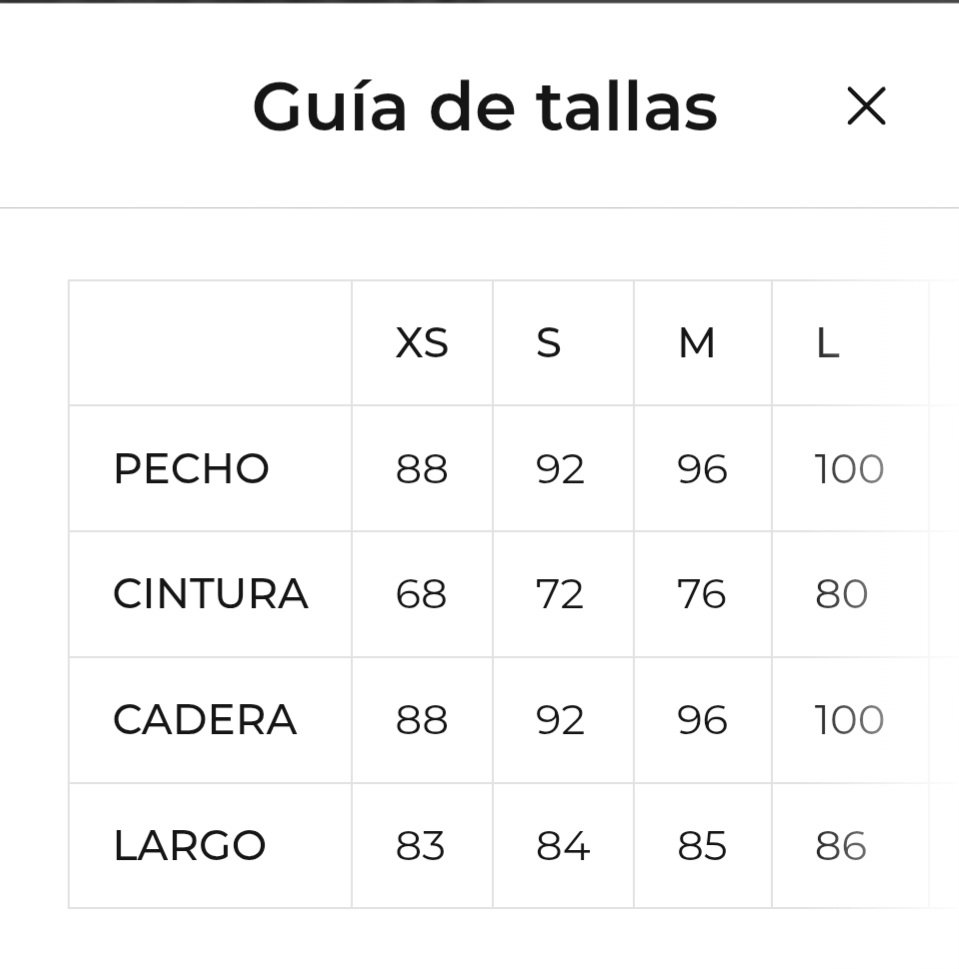This screenshot has width=959, height=969.
Task: Click the CINTURA value 76 for M
Action: point(702,594)
